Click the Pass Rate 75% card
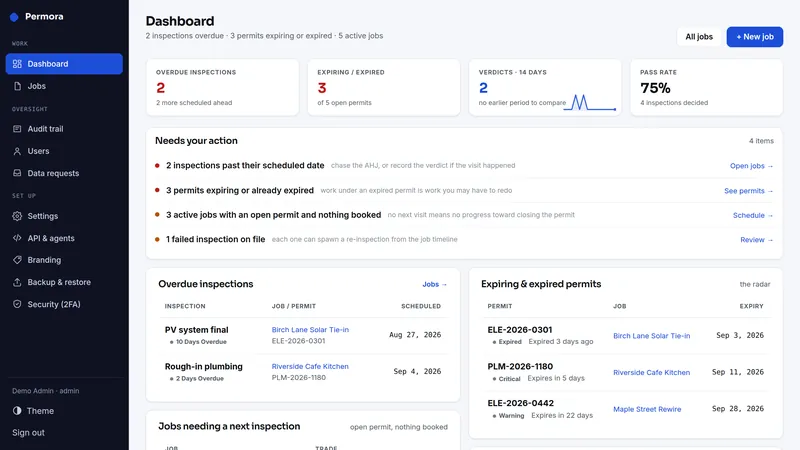The height and width of the screenshot is (450, 800). tap(707, 87)
